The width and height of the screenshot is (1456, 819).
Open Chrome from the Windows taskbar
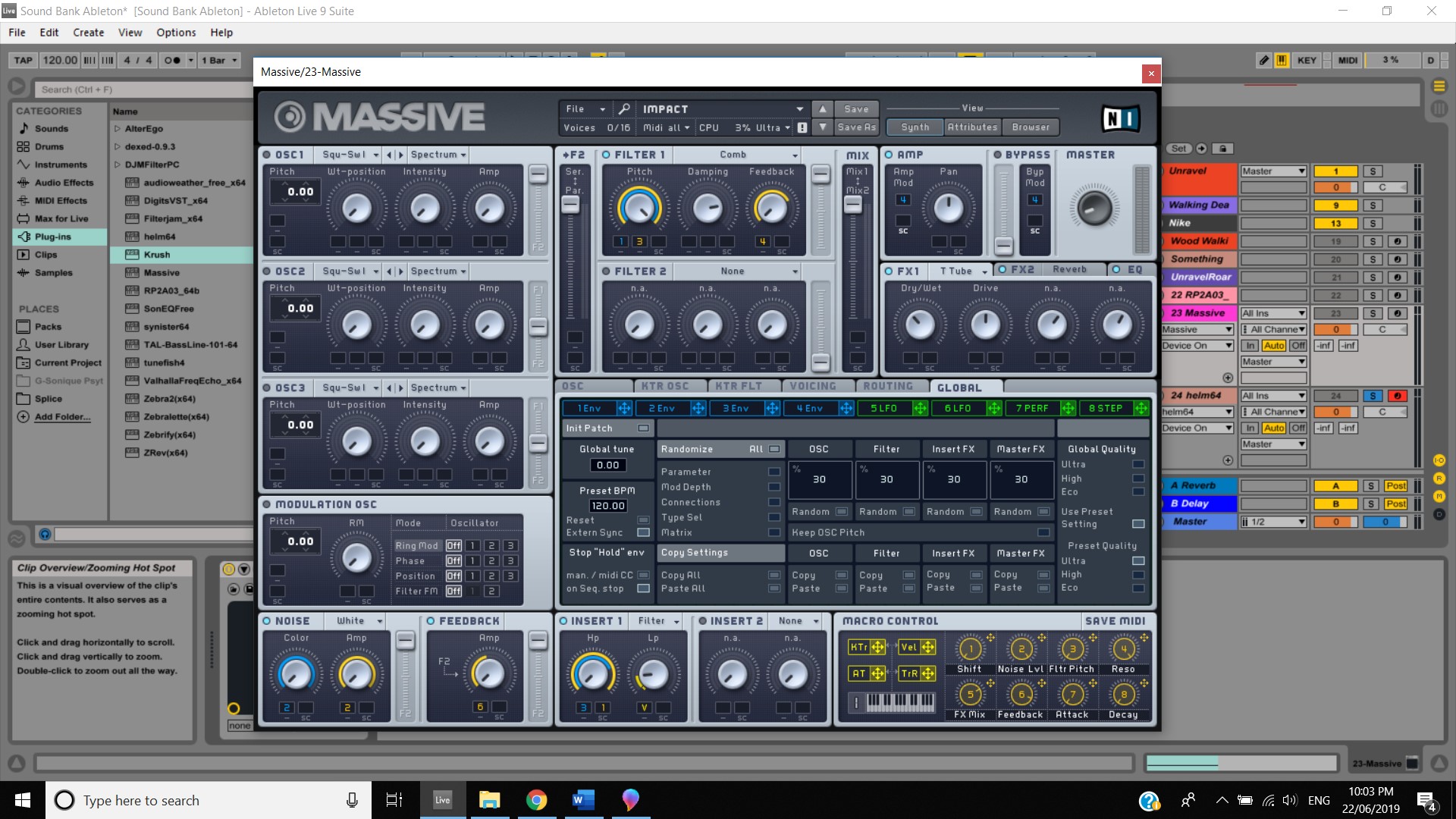536,800
